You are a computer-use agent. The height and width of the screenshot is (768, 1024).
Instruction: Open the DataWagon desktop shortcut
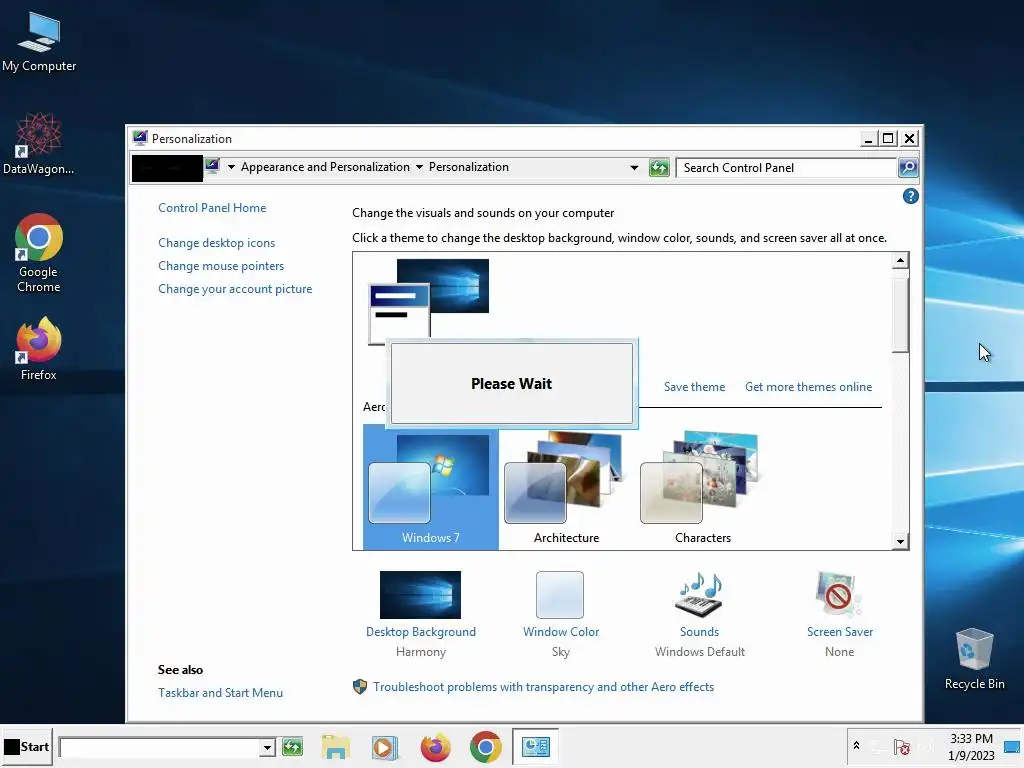39,144
